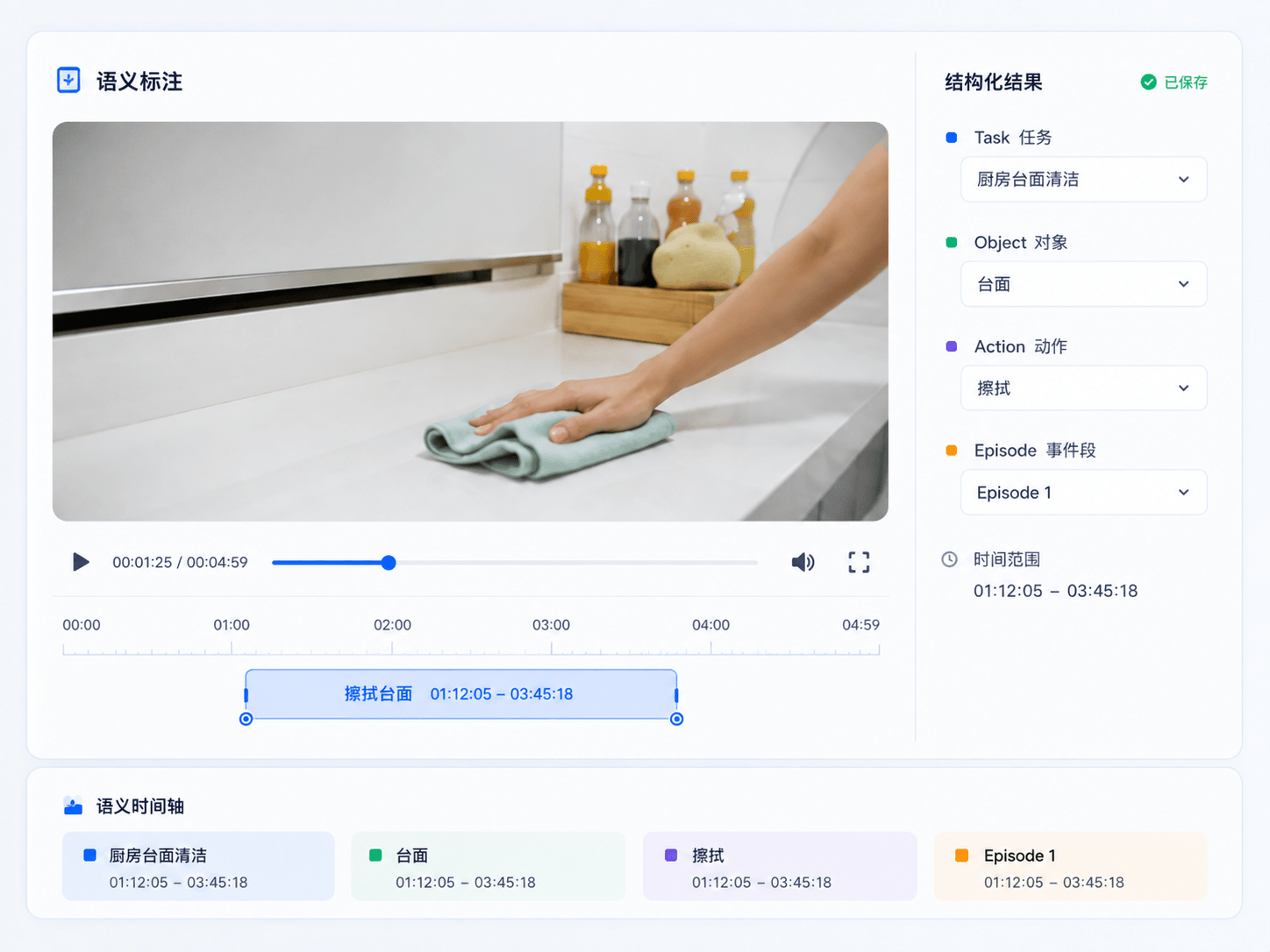Open the Task dropdown showing 厨房台面清洁
The image size is (1270, 952).
pyautogui.click(x=1083, y=180)
